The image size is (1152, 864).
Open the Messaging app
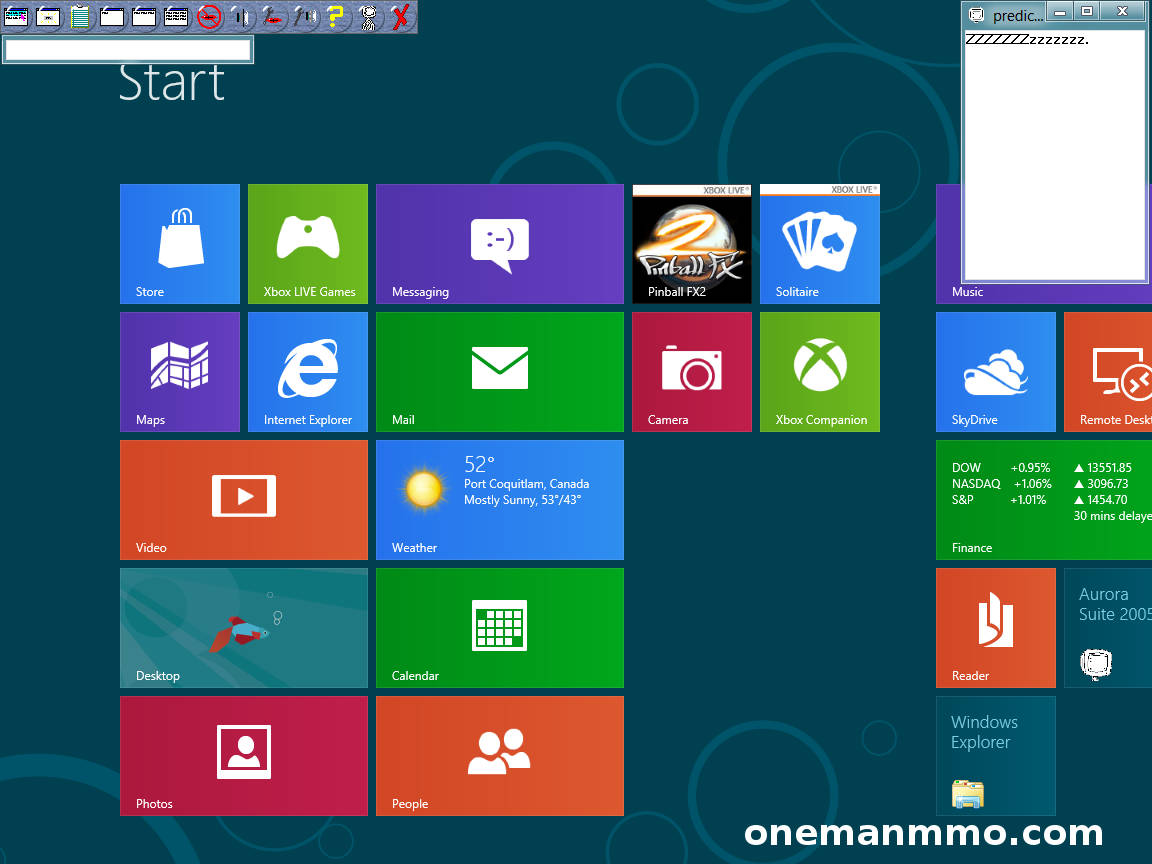[x=499, y=243]
